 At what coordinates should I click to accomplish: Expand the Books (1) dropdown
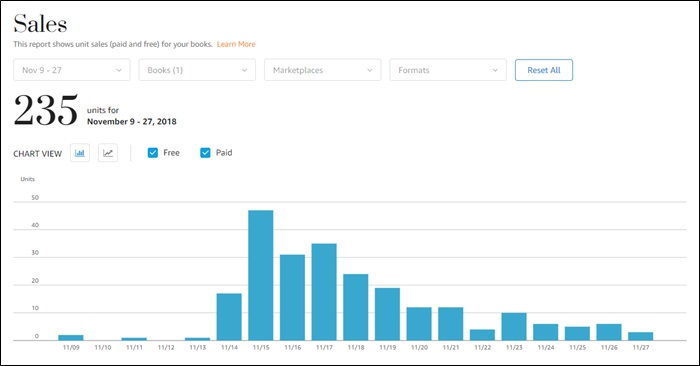(x=197, y=70)
